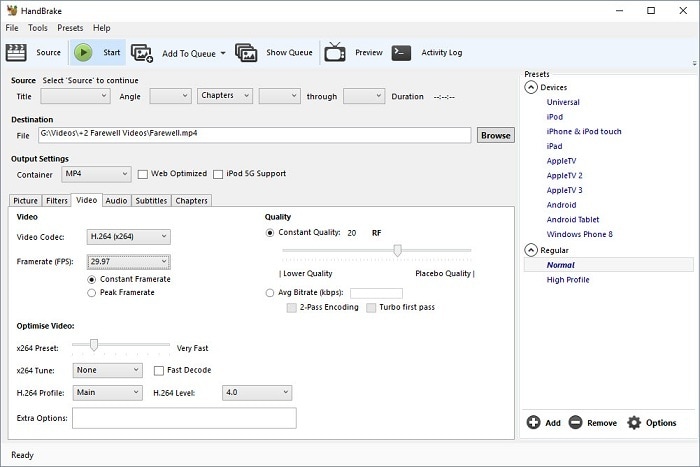Toggle the 2-Pass Encoding checkbox

292,308
